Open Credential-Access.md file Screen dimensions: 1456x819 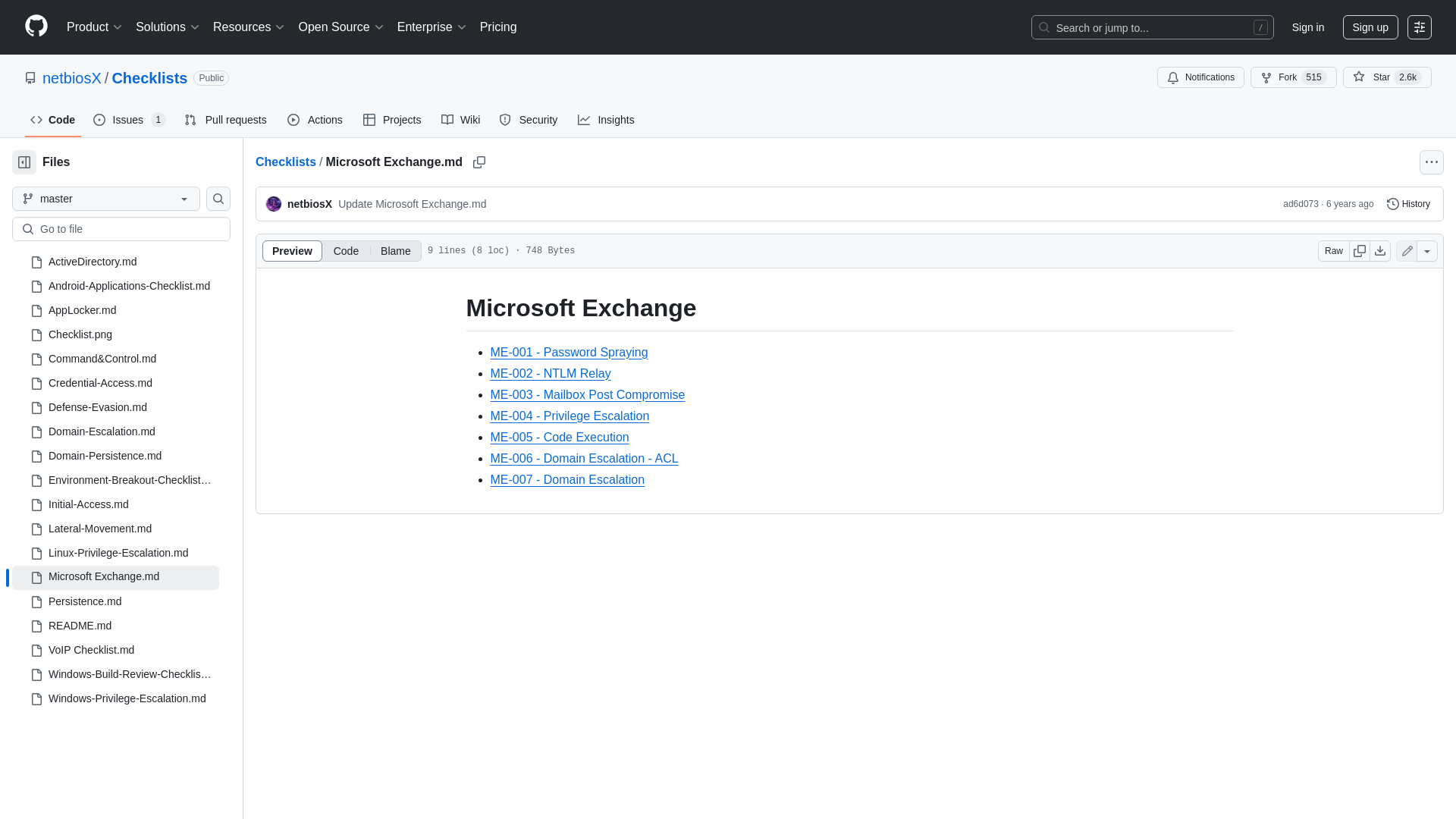[x=115, y=384]
